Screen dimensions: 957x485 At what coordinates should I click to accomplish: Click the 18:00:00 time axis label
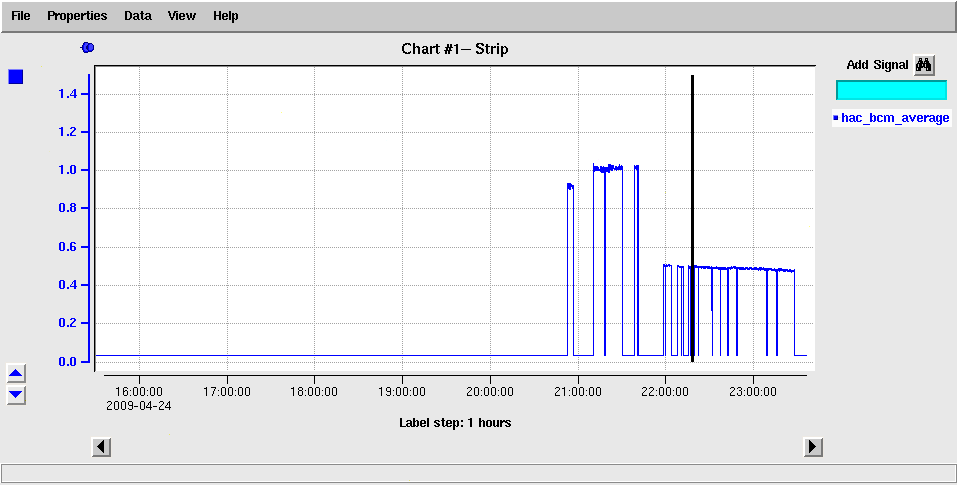coord(314,392)
